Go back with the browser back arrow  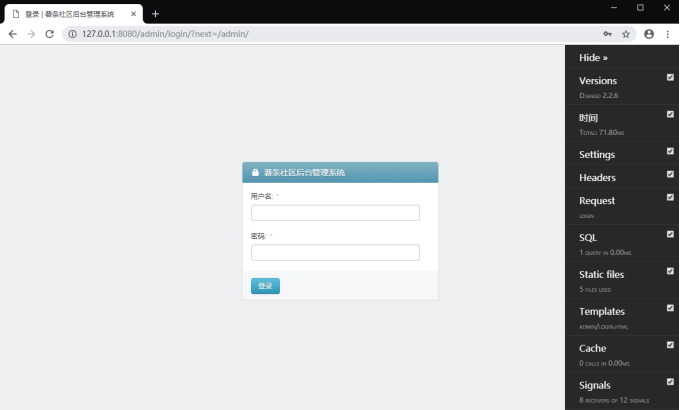tap(13, 34)
